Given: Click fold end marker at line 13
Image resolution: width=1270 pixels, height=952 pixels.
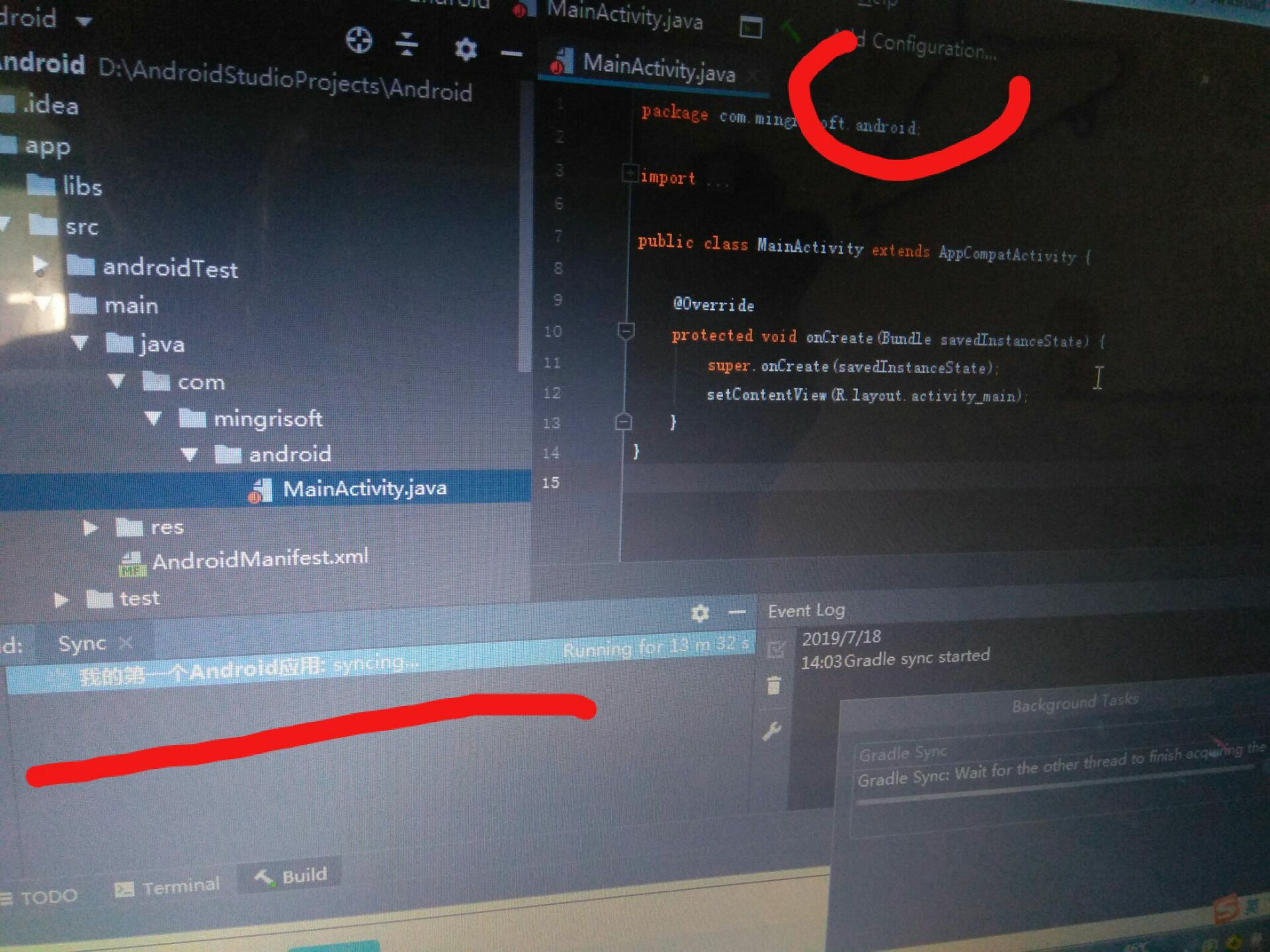Looking at the screenshot, I should (623, 421).
